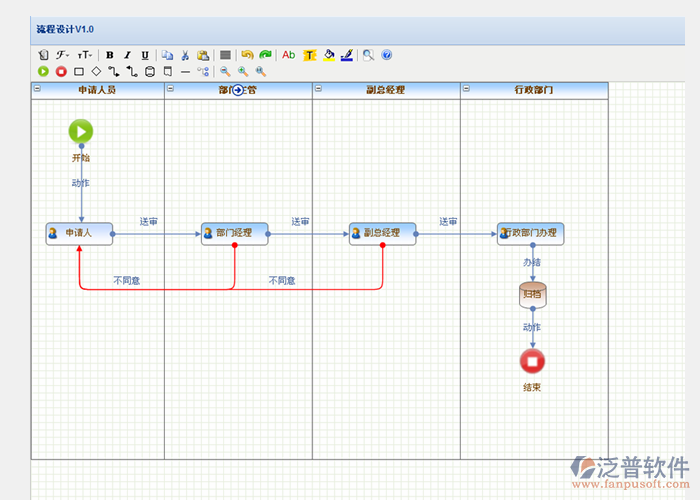Viewport: 700px width, 500px height.
Task: Click the cut scissors icon
Action: coord(184,56)
